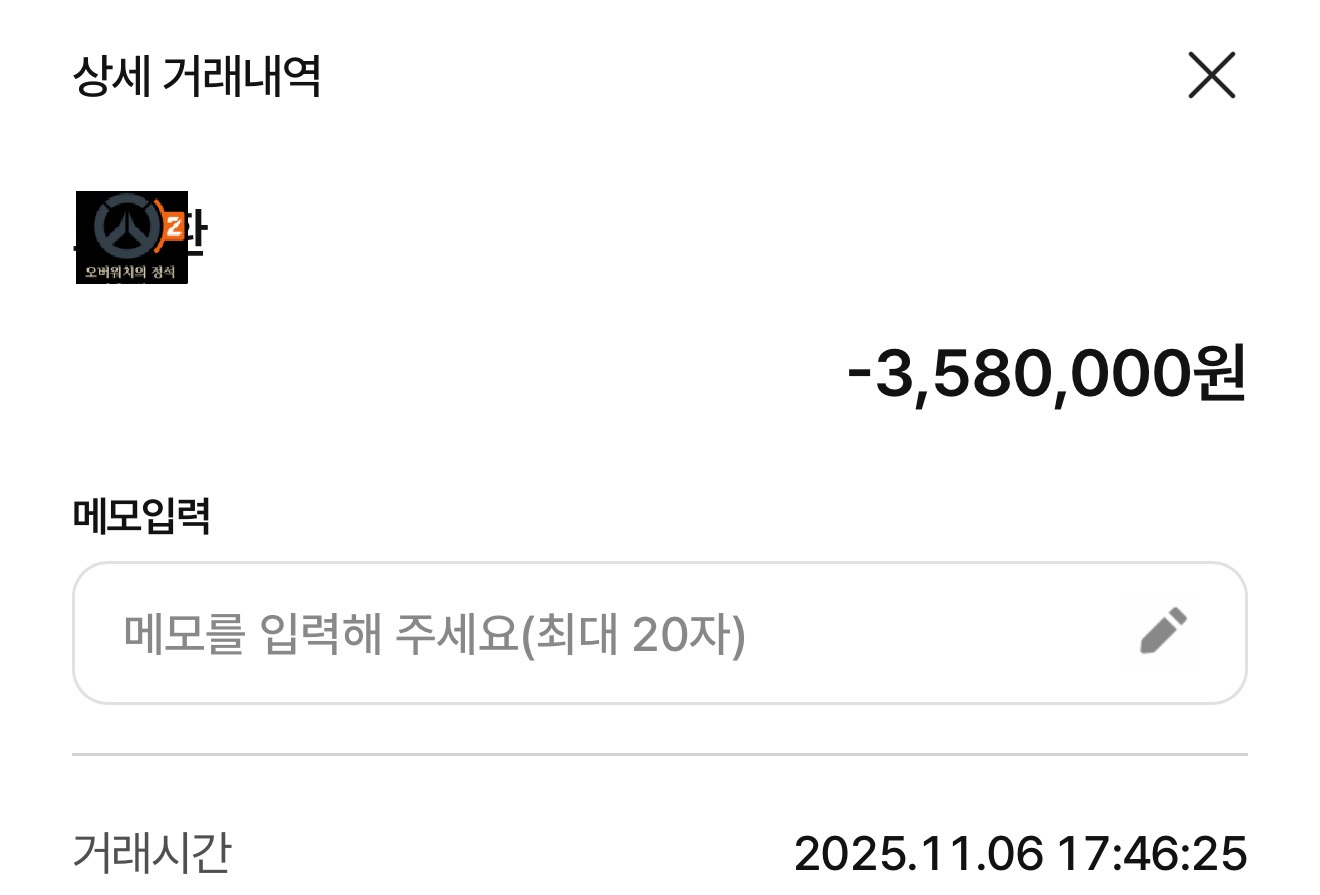Tap the pencil edit icon in memo box
1320x895 pixels.
[x=1165, y=632]
